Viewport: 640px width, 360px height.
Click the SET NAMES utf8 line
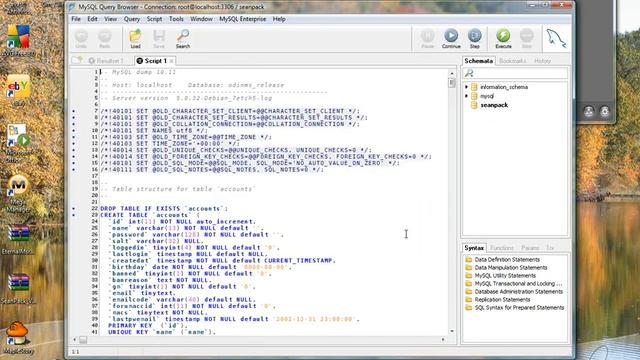[x=154, y=131]
